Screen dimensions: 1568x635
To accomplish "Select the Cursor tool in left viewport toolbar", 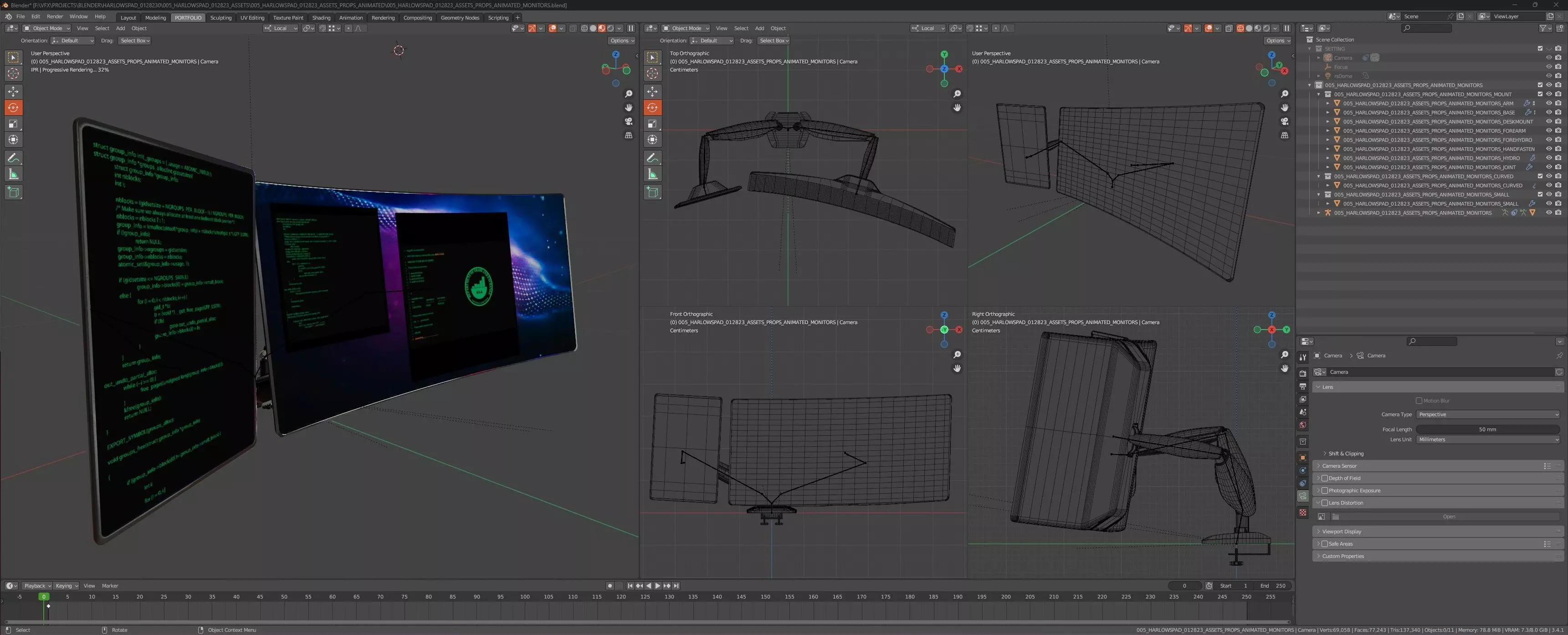I will pyautogui.click(x=13, y=74).
